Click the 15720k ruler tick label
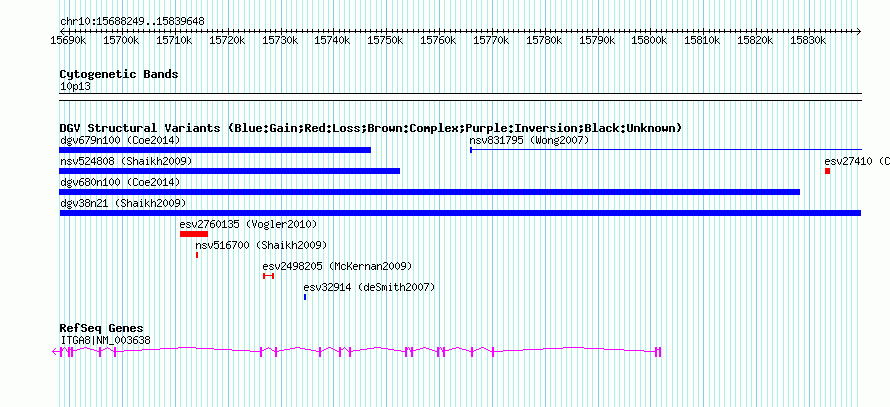 coord(227,41)
